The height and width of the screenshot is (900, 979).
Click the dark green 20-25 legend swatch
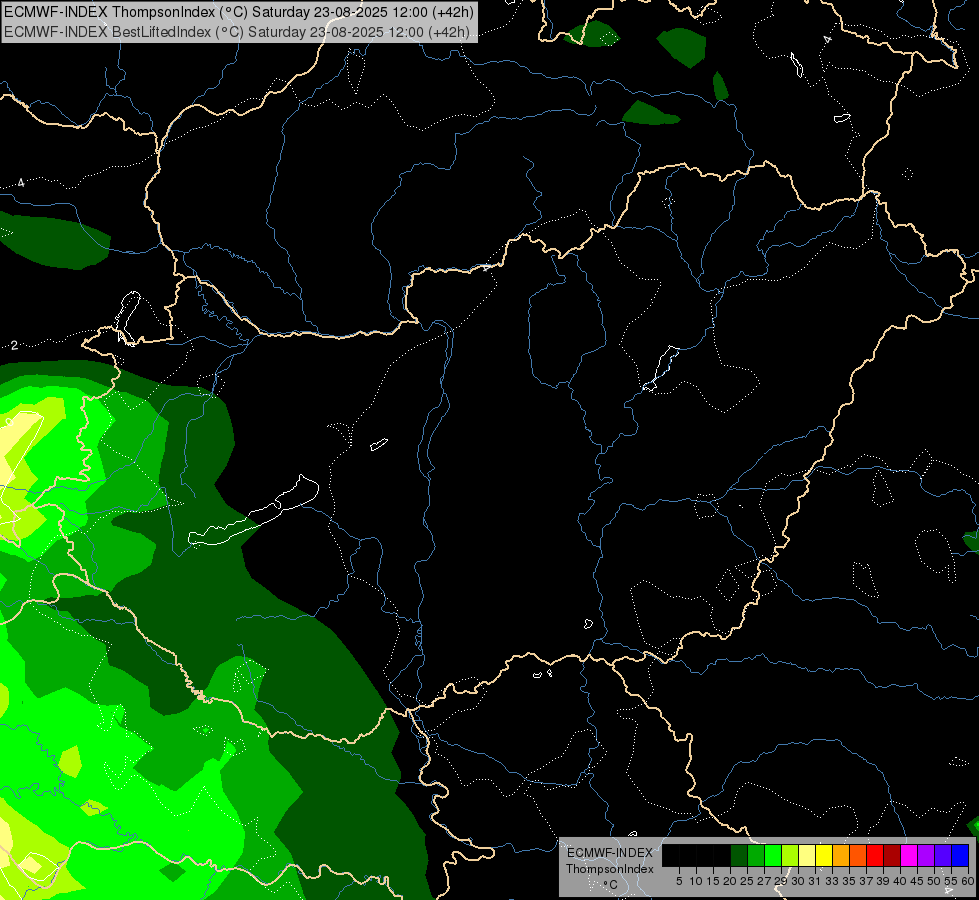(739, 855)
